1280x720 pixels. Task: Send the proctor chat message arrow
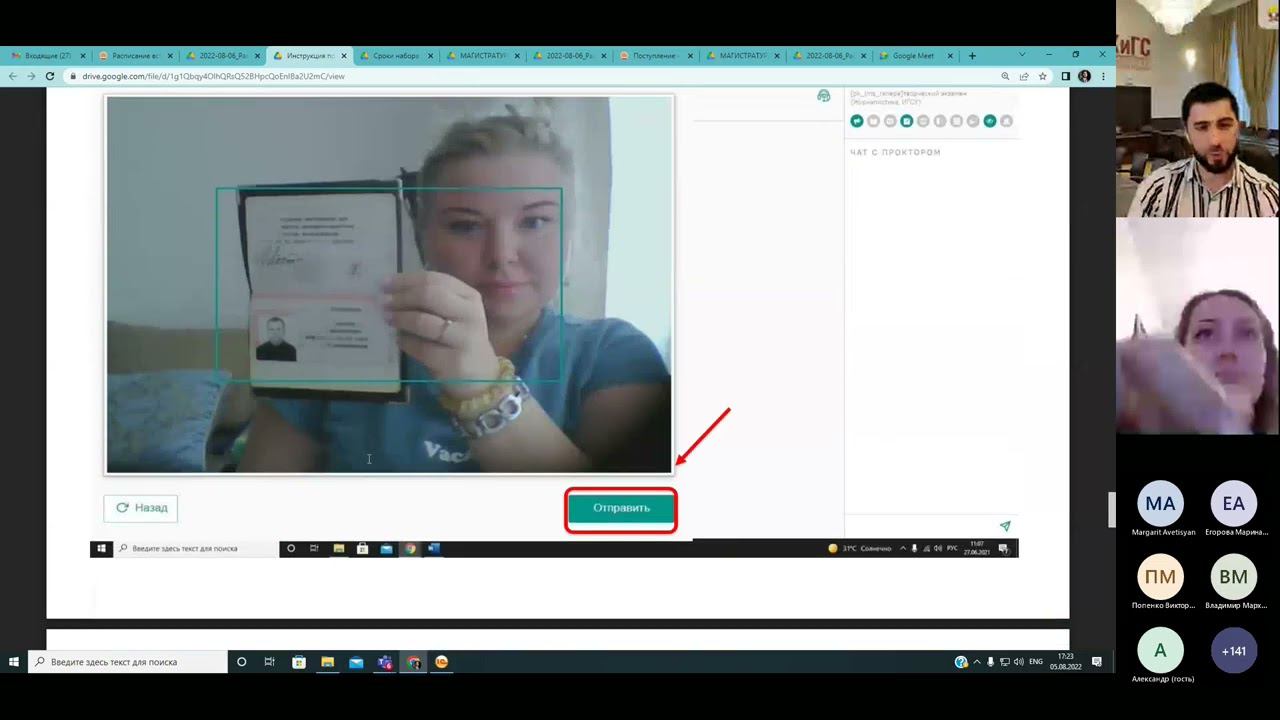1005,526
